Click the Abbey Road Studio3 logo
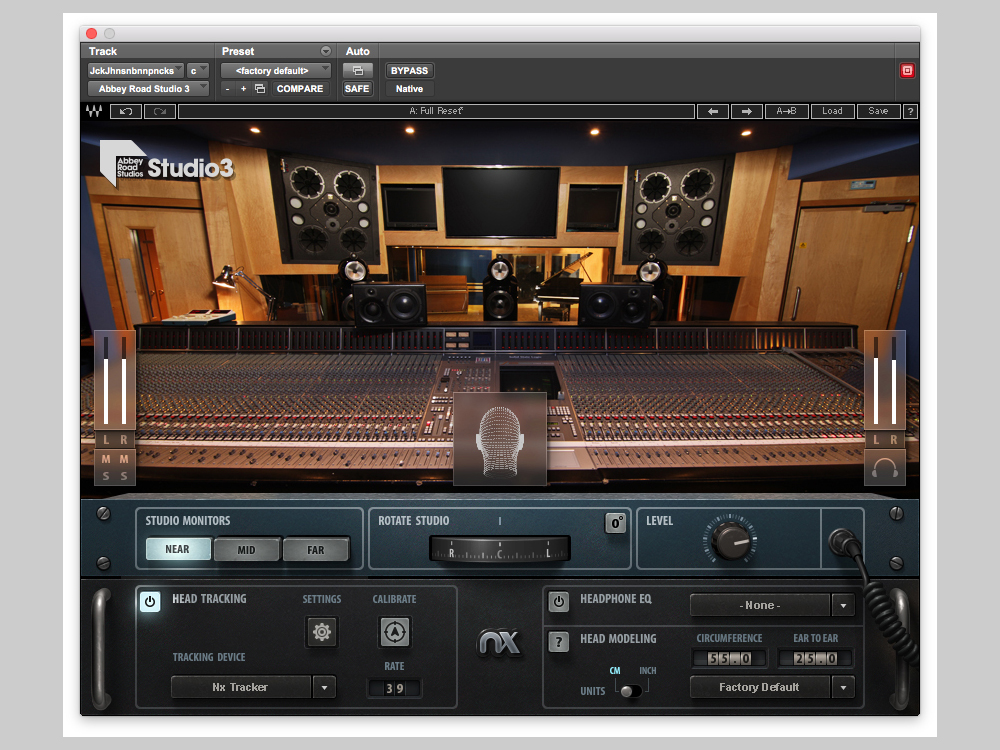This screenshot has height=750, width=1000. point(167,164)
